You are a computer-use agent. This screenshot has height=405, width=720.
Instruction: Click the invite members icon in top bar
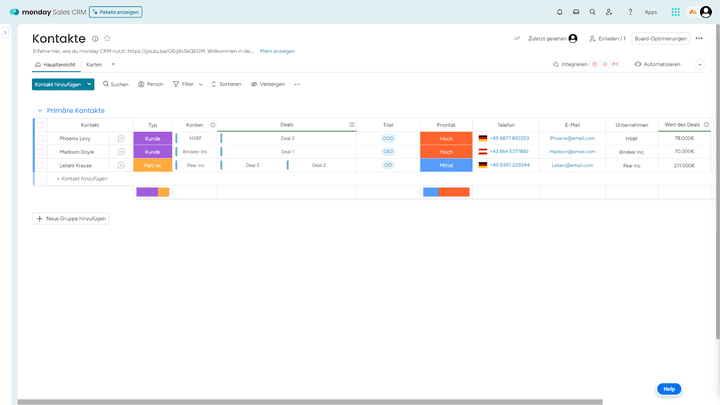tap(609, 12)
